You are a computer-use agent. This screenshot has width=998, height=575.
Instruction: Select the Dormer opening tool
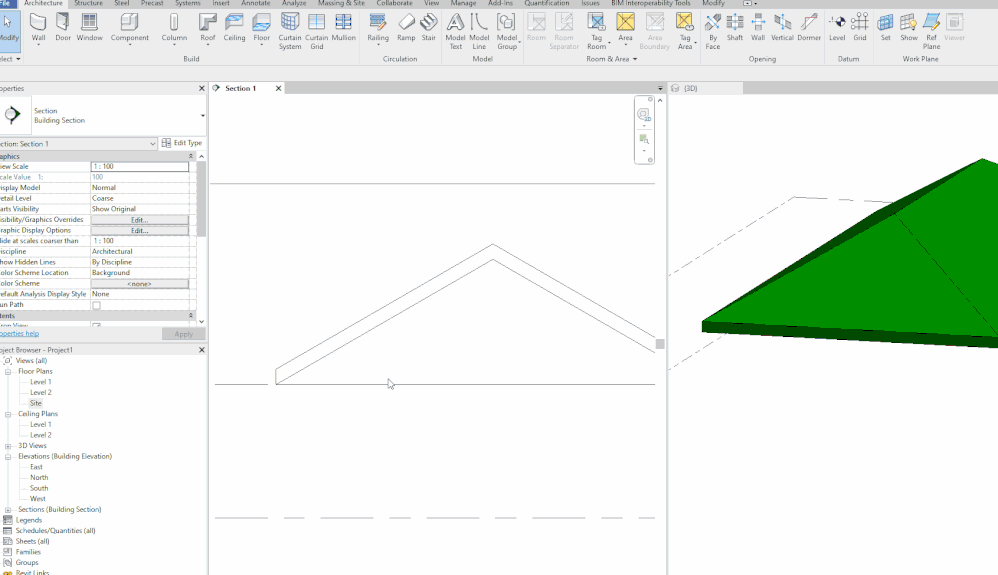[809, 28]
